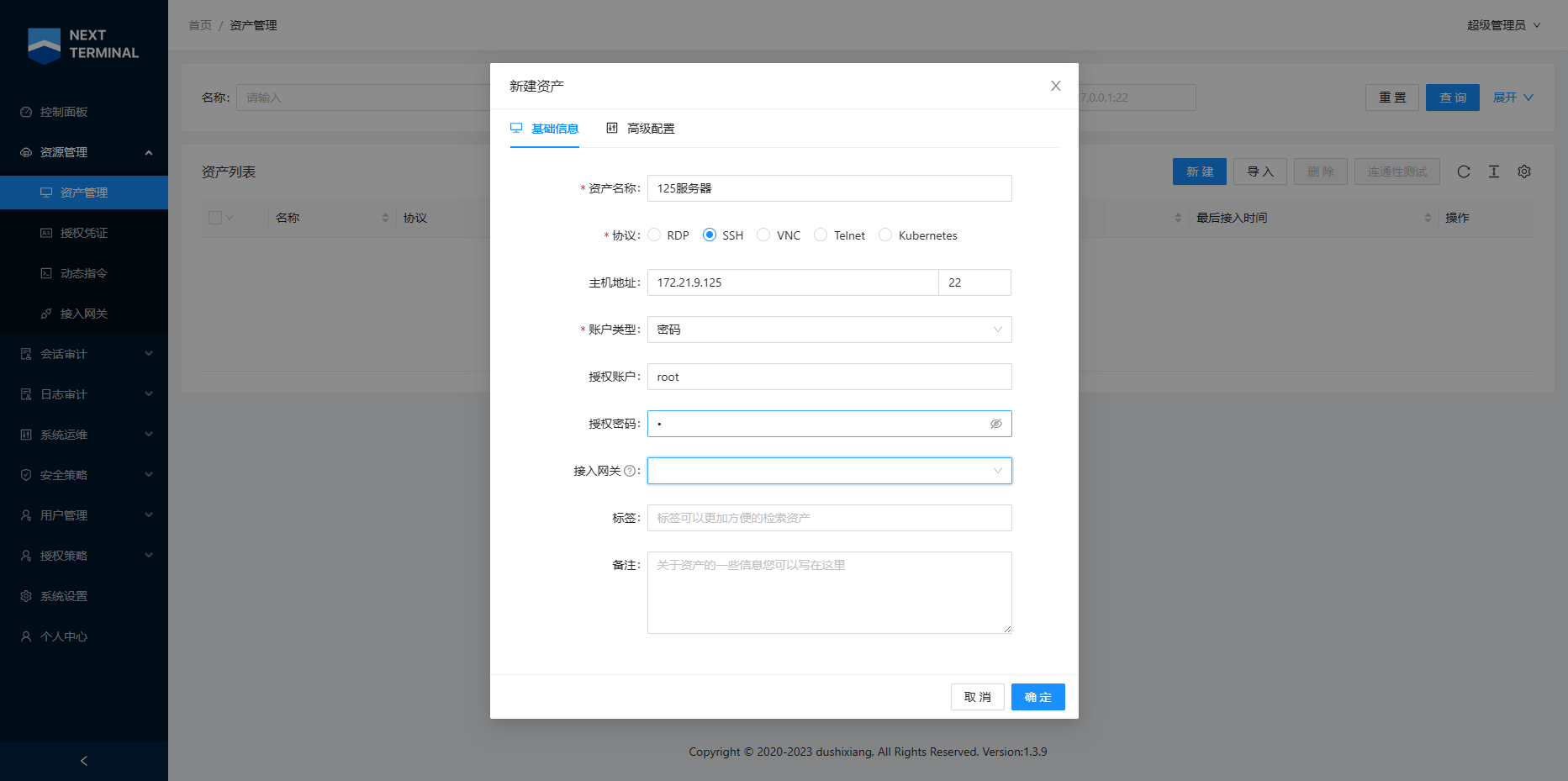Open the 超级管理员 user menu
The image size is (1568, 781).
point(1503,25)
